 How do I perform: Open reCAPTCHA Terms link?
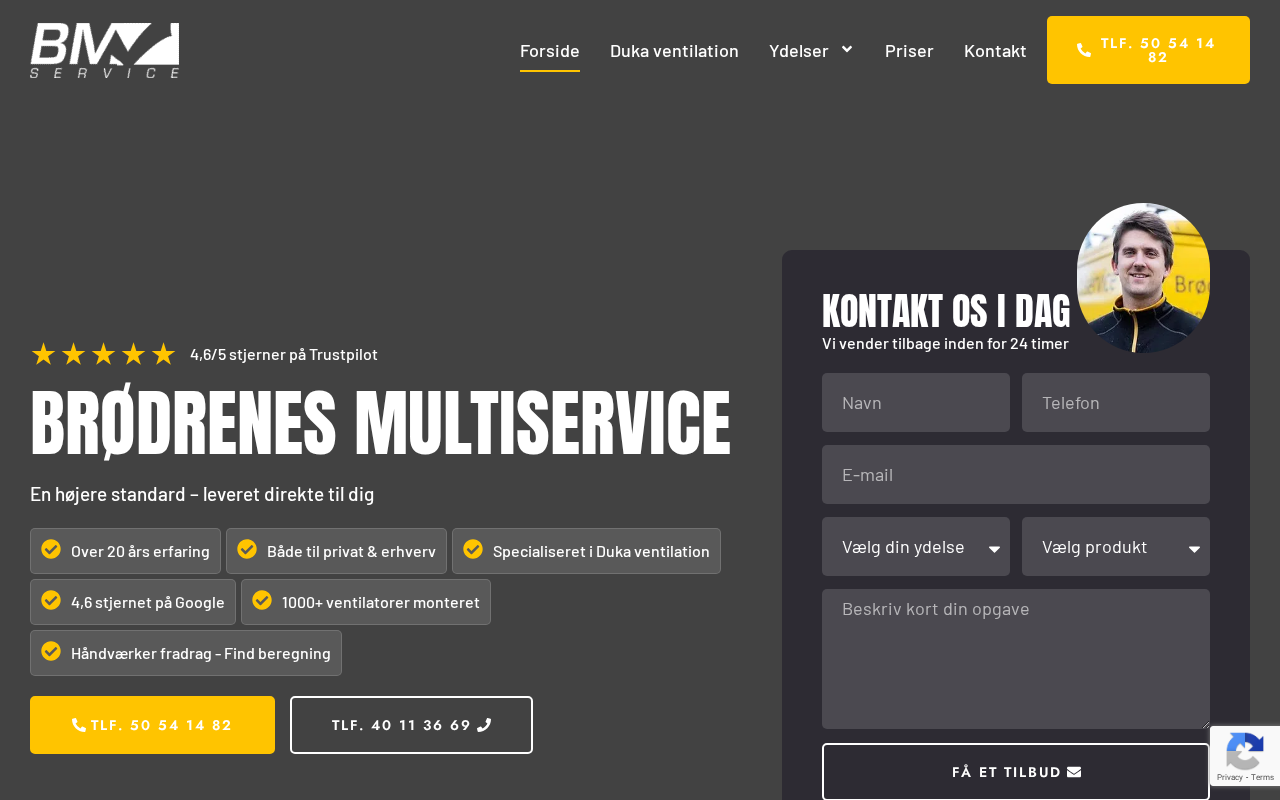click(1263, 778)
